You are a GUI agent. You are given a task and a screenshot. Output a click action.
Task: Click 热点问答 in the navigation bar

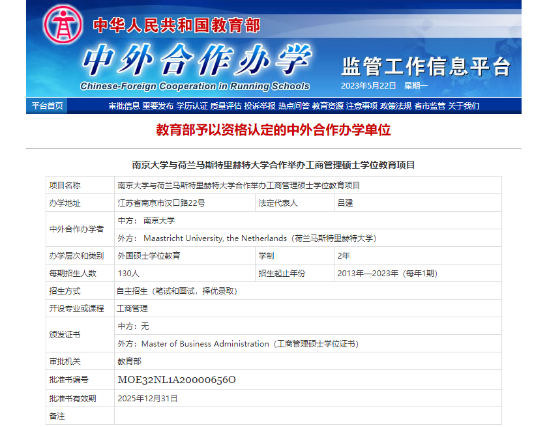click(294, 106)
